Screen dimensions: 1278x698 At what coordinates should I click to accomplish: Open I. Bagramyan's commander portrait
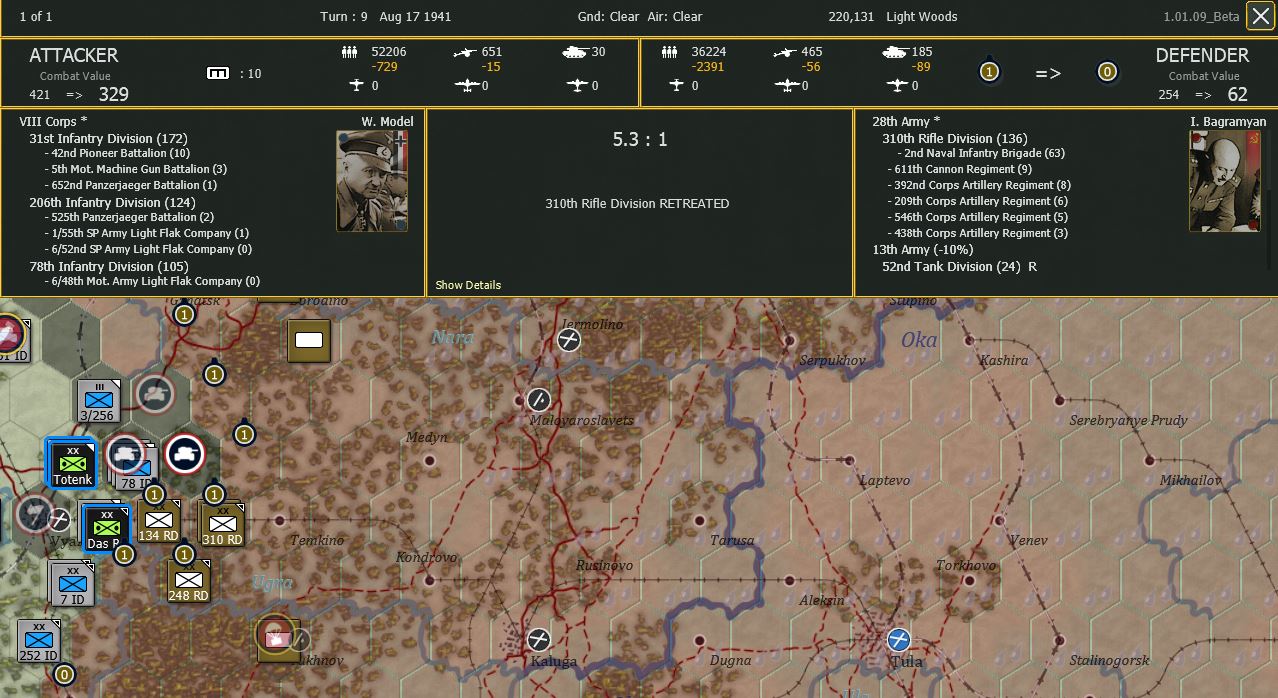(1224, 181)
